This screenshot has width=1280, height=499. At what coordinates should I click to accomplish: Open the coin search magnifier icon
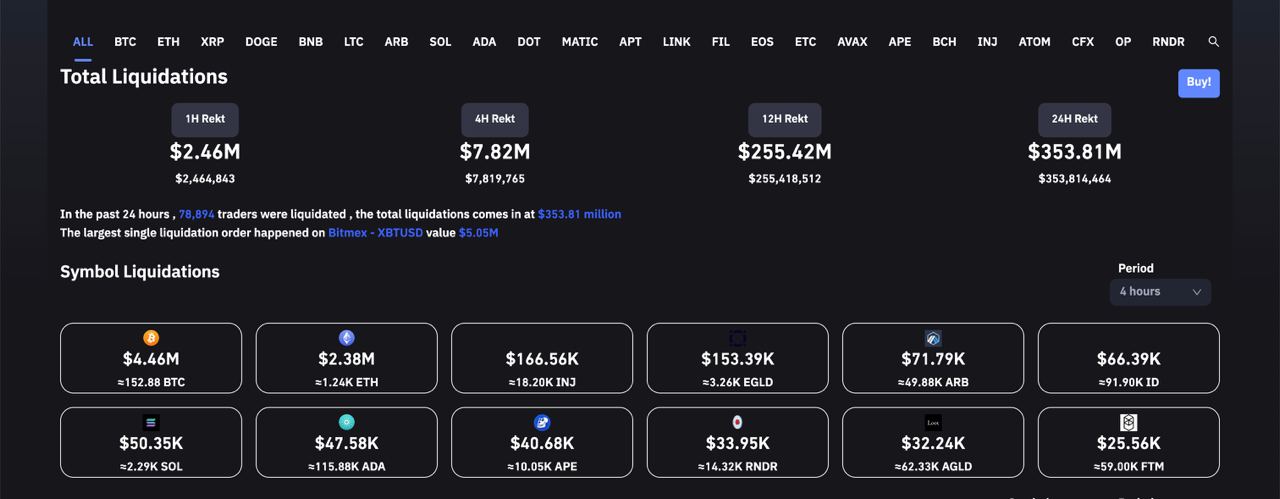click(1213, 42)
